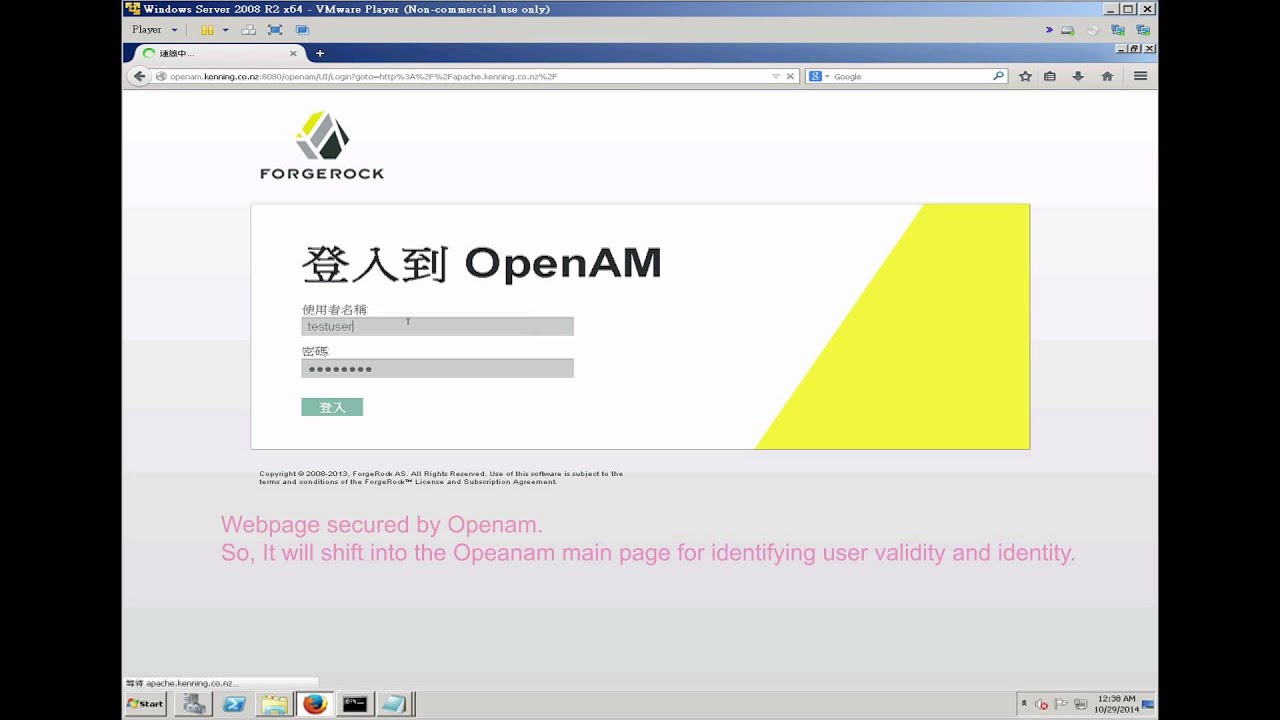1280x720 pixels.
Task: Click first VMware network adapter icon
Action: 1117,30
